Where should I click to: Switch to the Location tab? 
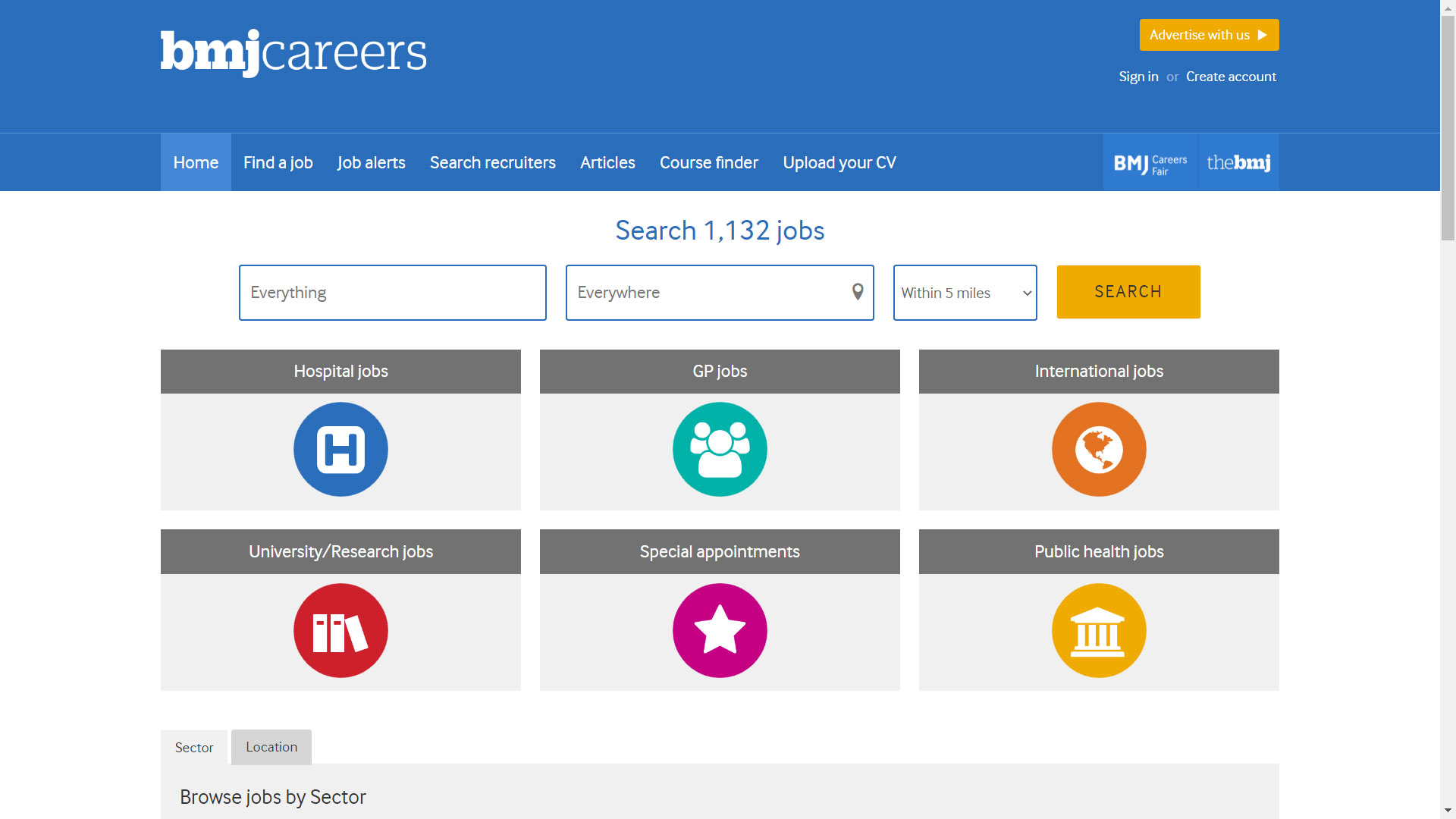tap(271, 747)
